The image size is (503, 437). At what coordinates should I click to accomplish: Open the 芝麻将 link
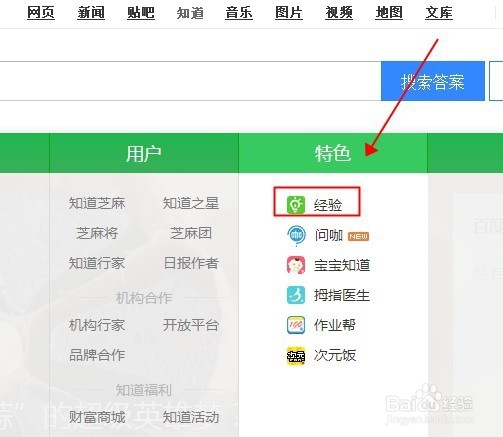[97, 233]
